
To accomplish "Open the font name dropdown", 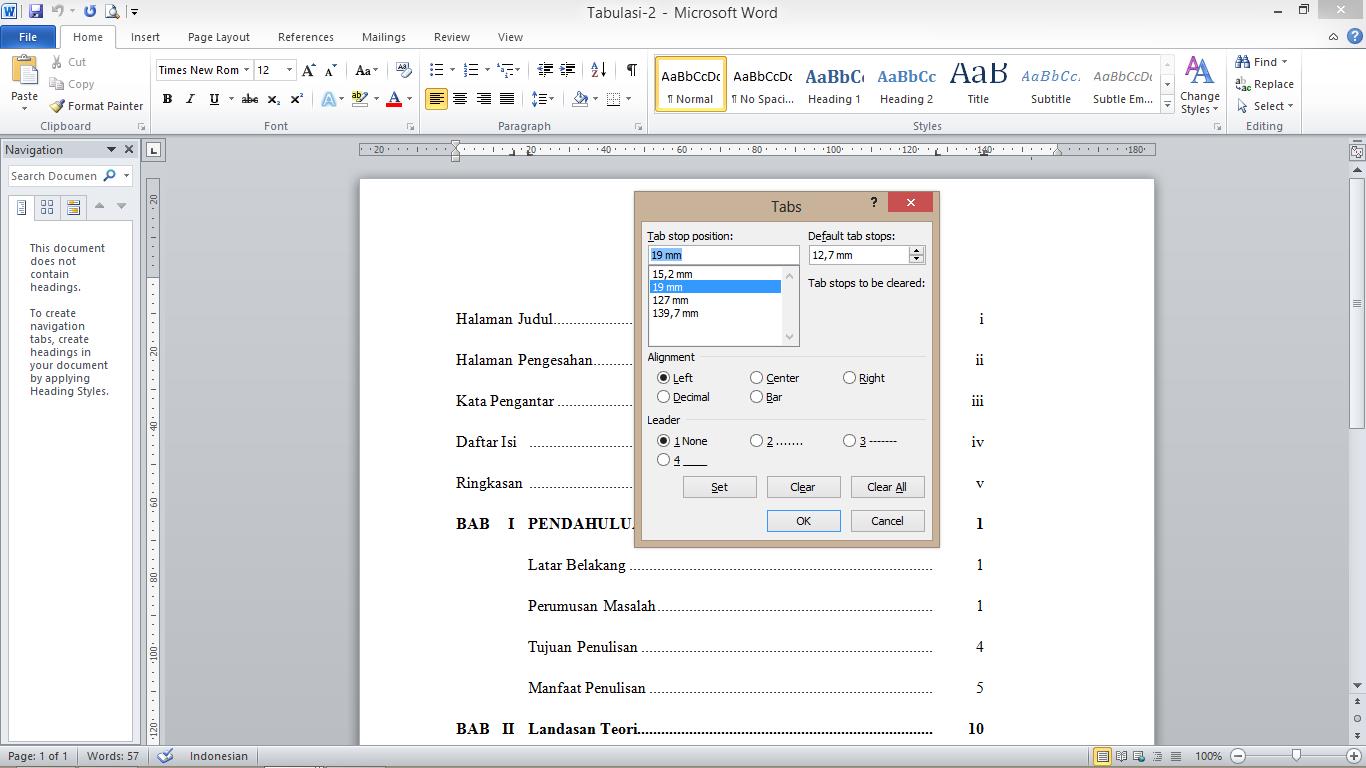I will point(246,70).
